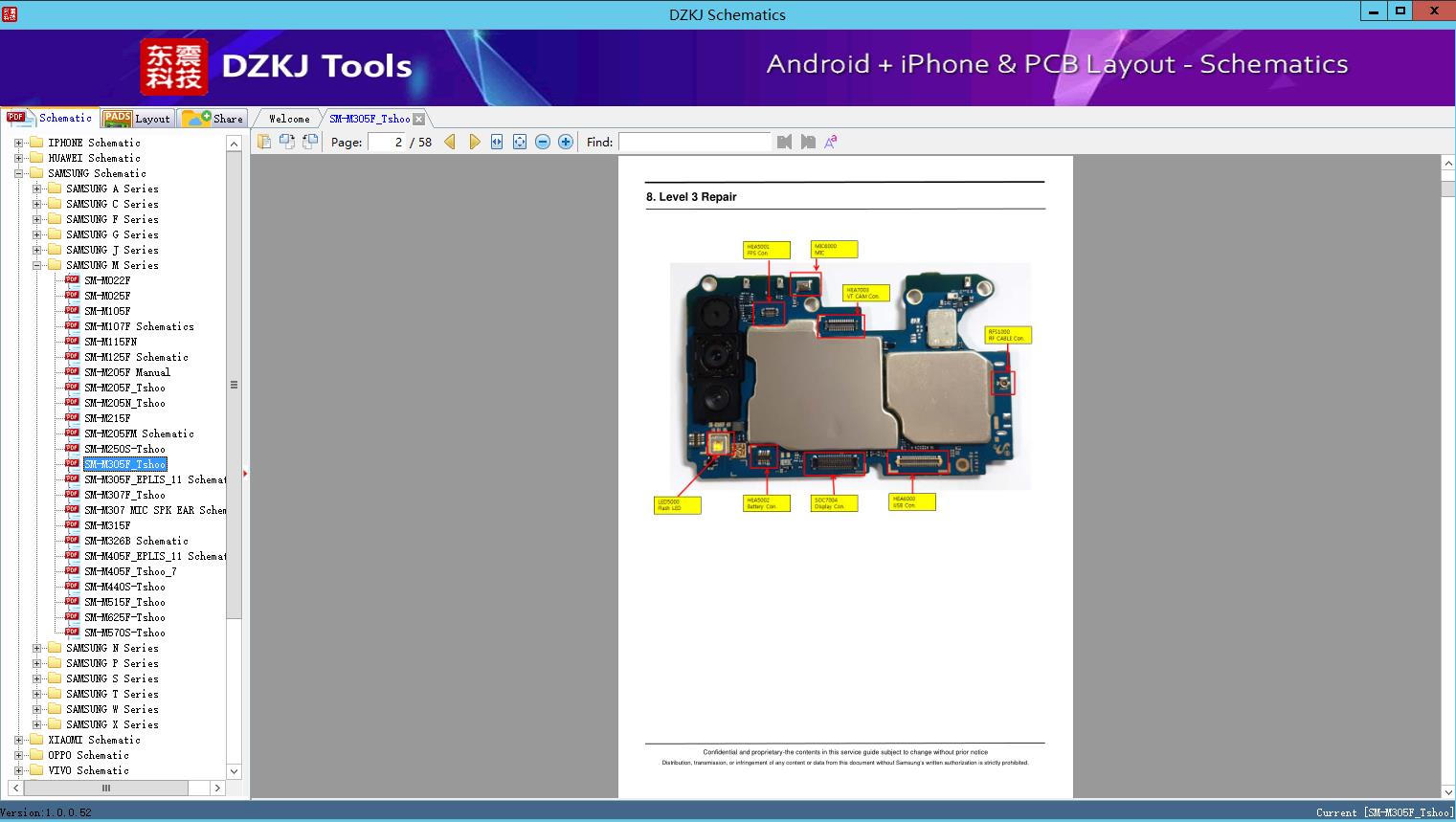Select the SM-M305F_Tshoo document tab
Screen dimensions: 1456x822
370,119
